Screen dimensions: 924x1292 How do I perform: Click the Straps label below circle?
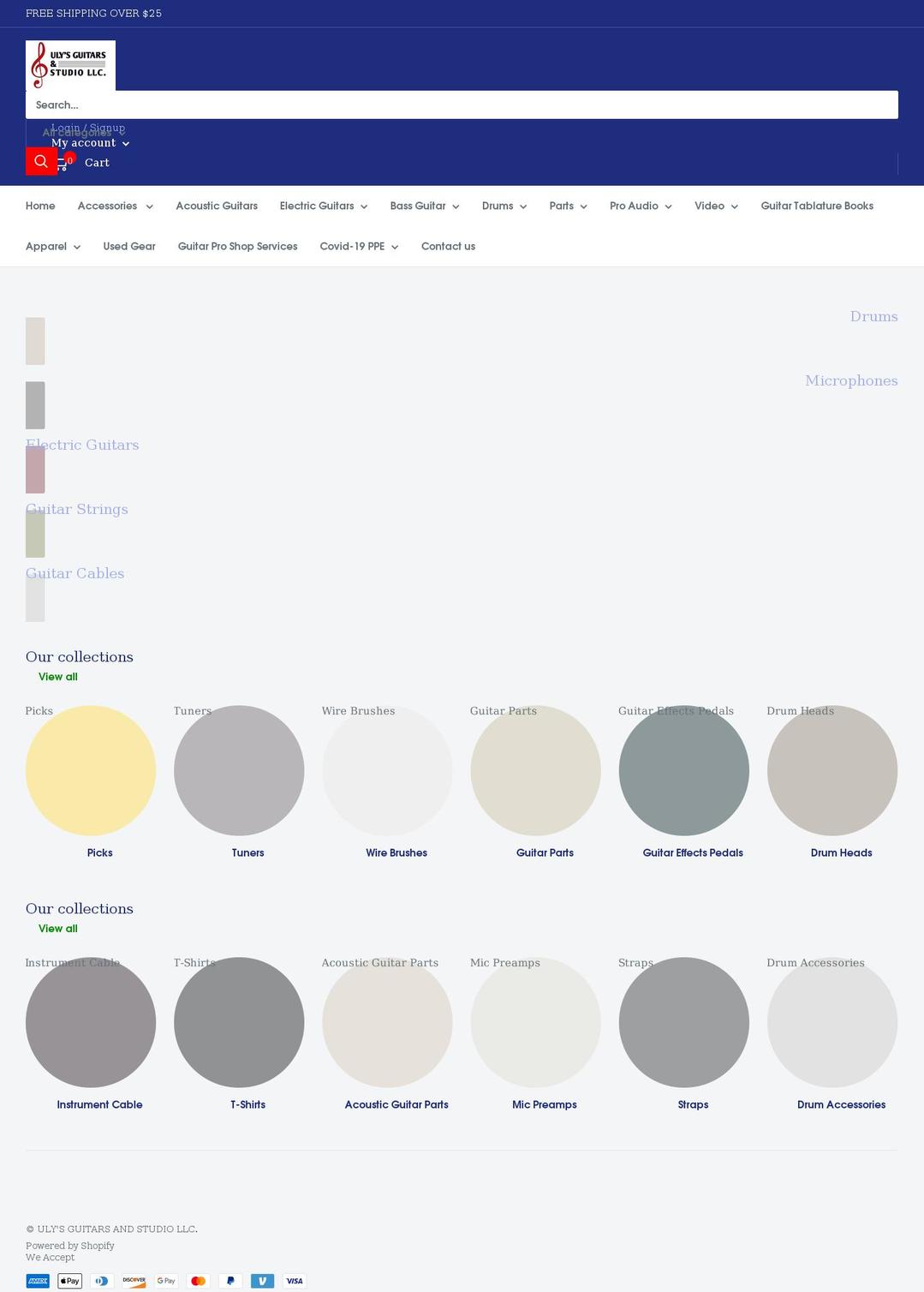pos(693,1104)
